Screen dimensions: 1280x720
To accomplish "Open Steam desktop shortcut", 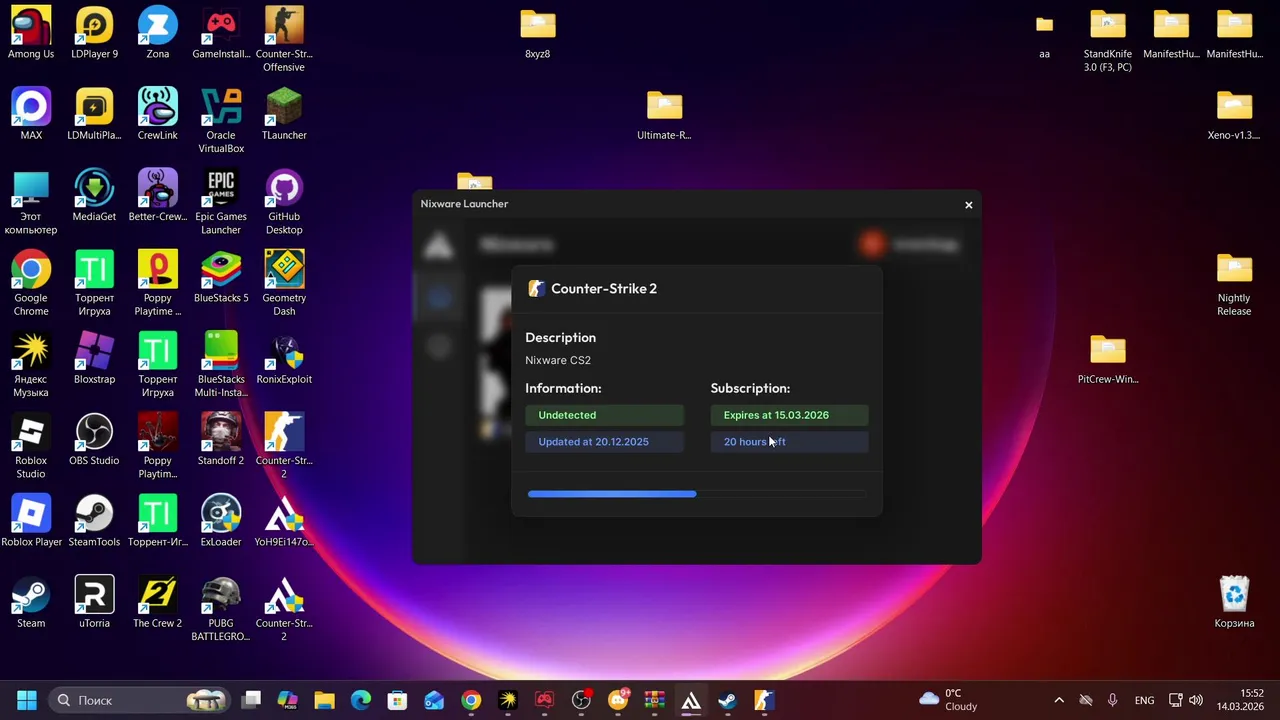I will pyautogui.click(x=31, y=602).
